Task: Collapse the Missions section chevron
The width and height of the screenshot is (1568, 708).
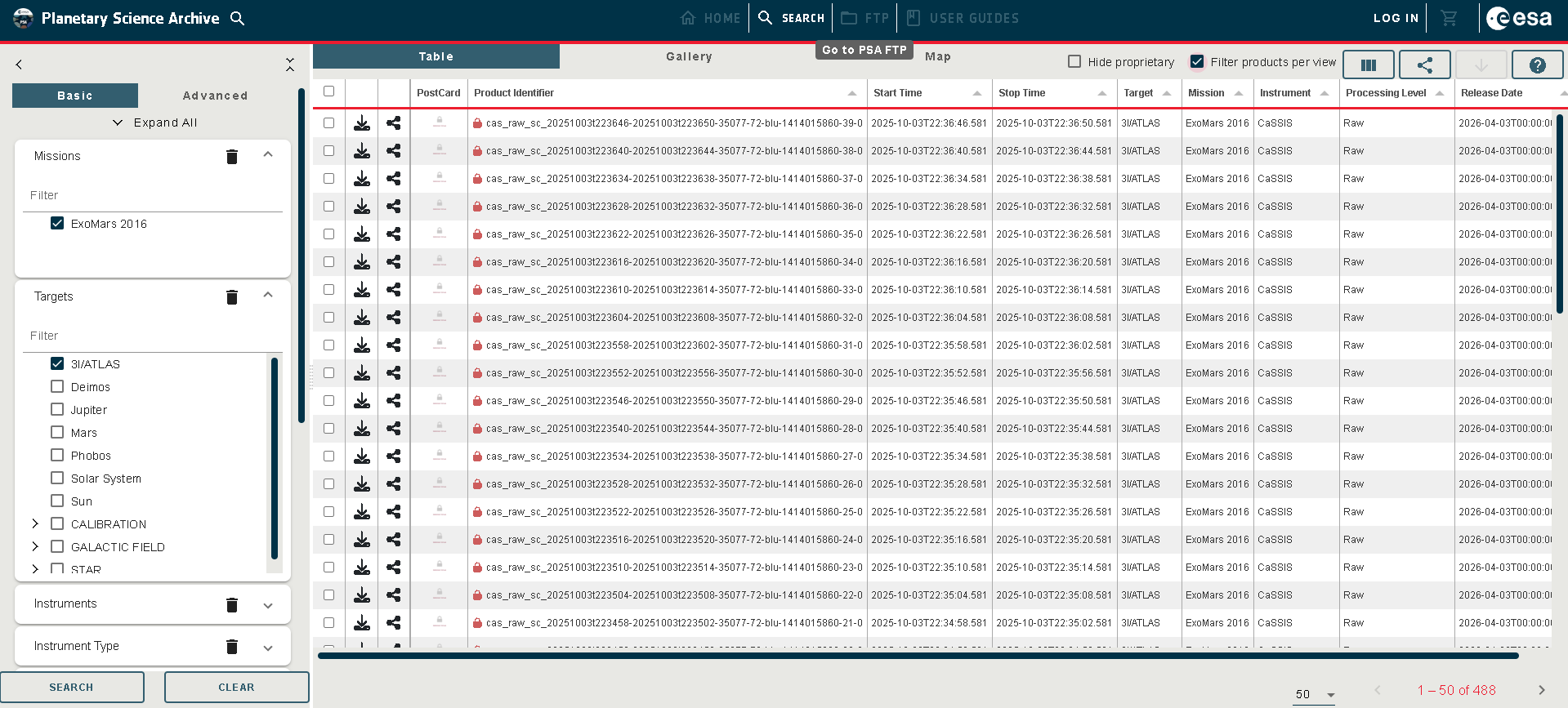Action: coord(268,155)
